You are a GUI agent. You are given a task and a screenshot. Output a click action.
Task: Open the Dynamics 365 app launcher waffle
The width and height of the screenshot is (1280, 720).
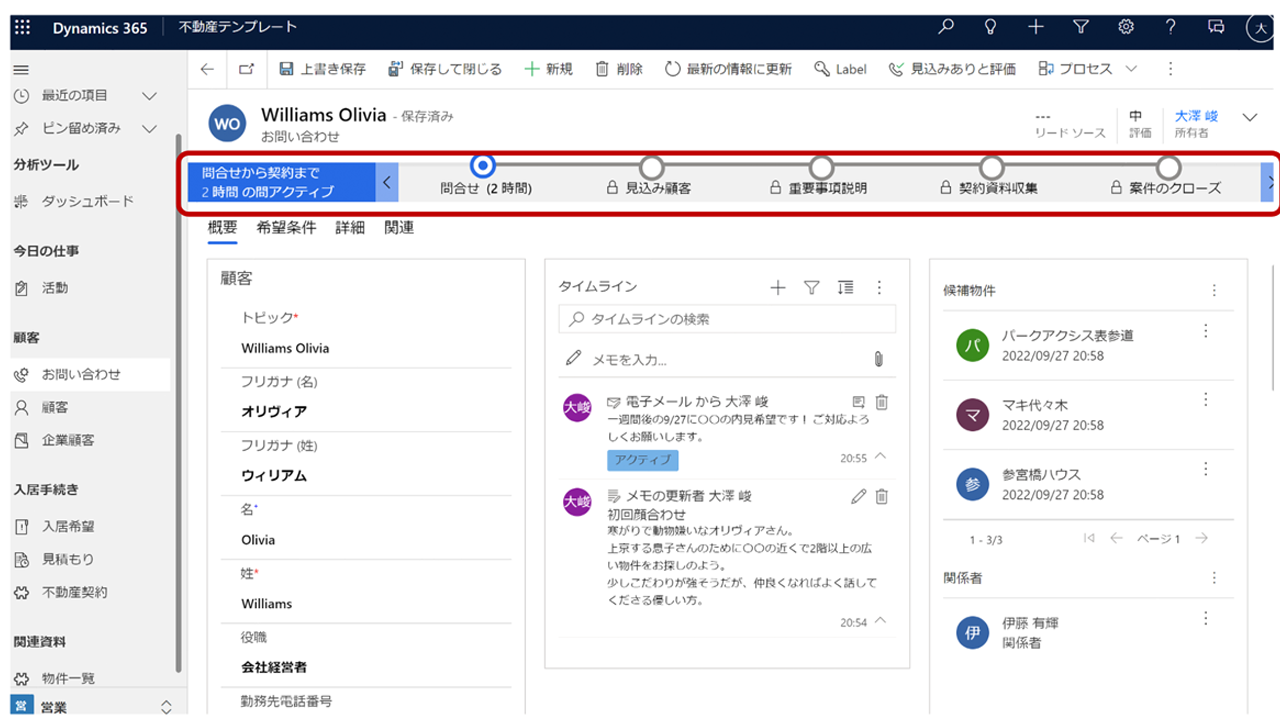click(x=23, y=28)
